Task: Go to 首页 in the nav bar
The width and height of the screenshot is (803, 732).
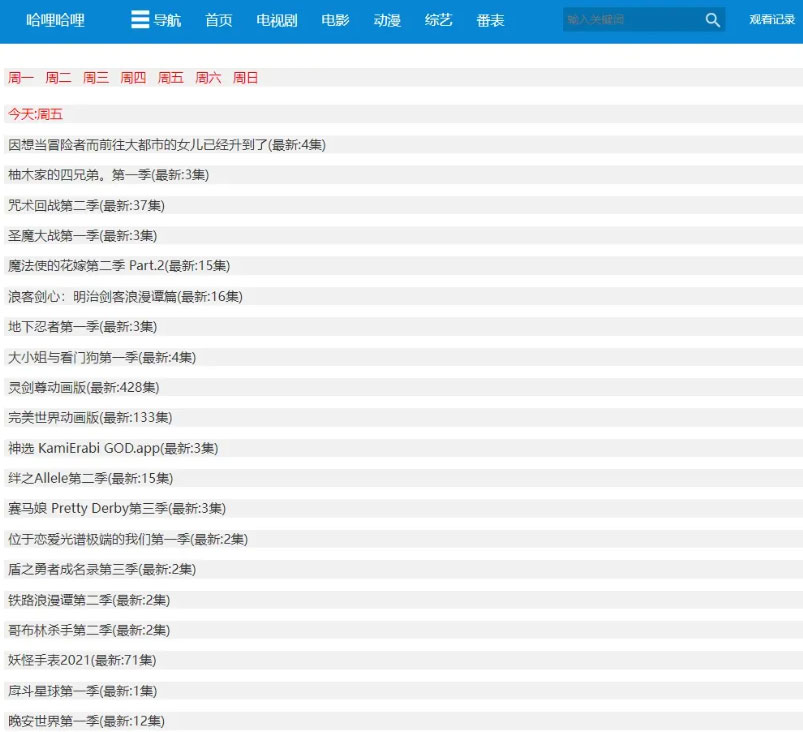Action: (x=219, y=20)
